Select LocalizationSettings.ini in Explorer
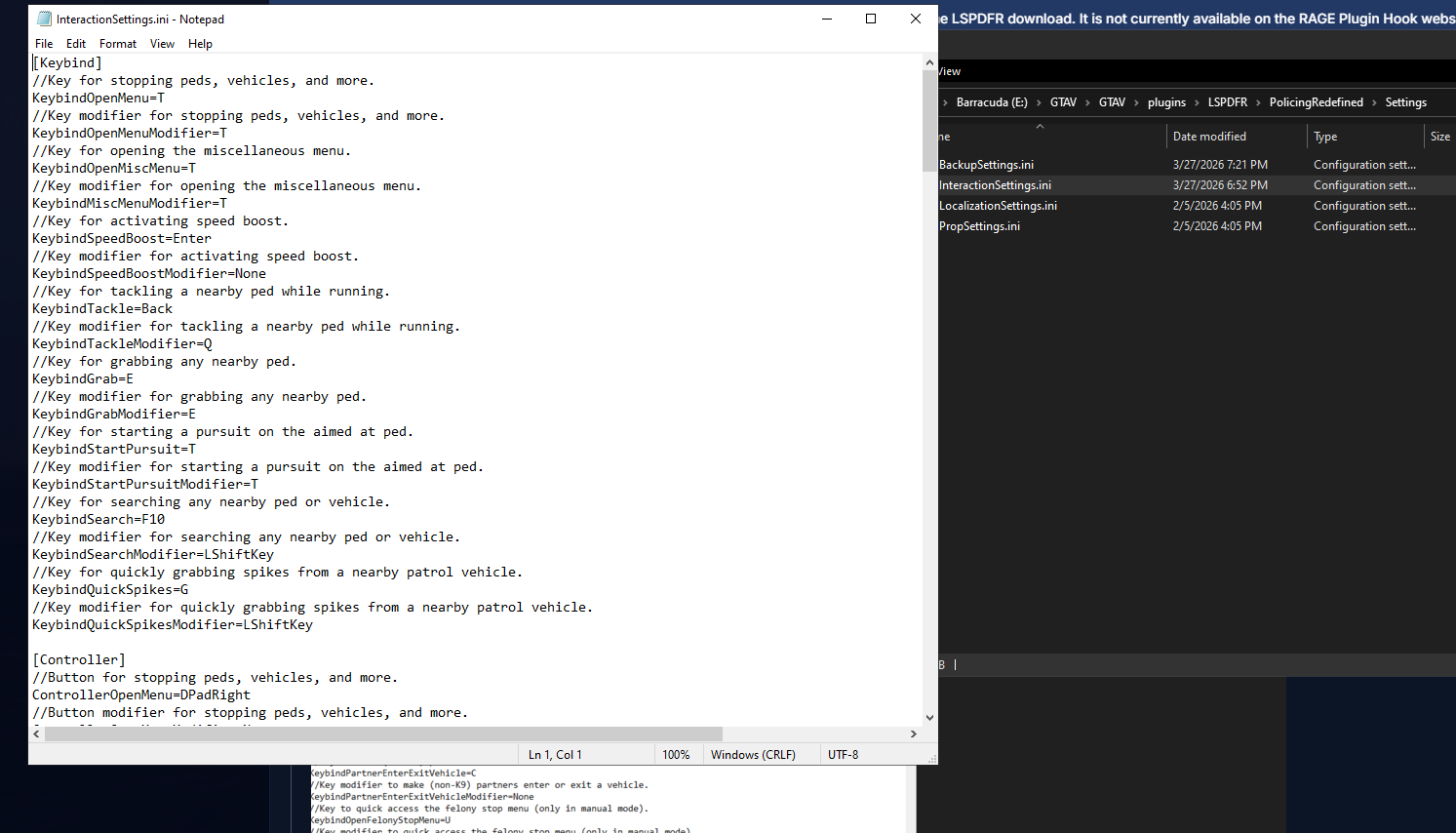This screenshot has width=1456, height=833. [x=998, y=206]
